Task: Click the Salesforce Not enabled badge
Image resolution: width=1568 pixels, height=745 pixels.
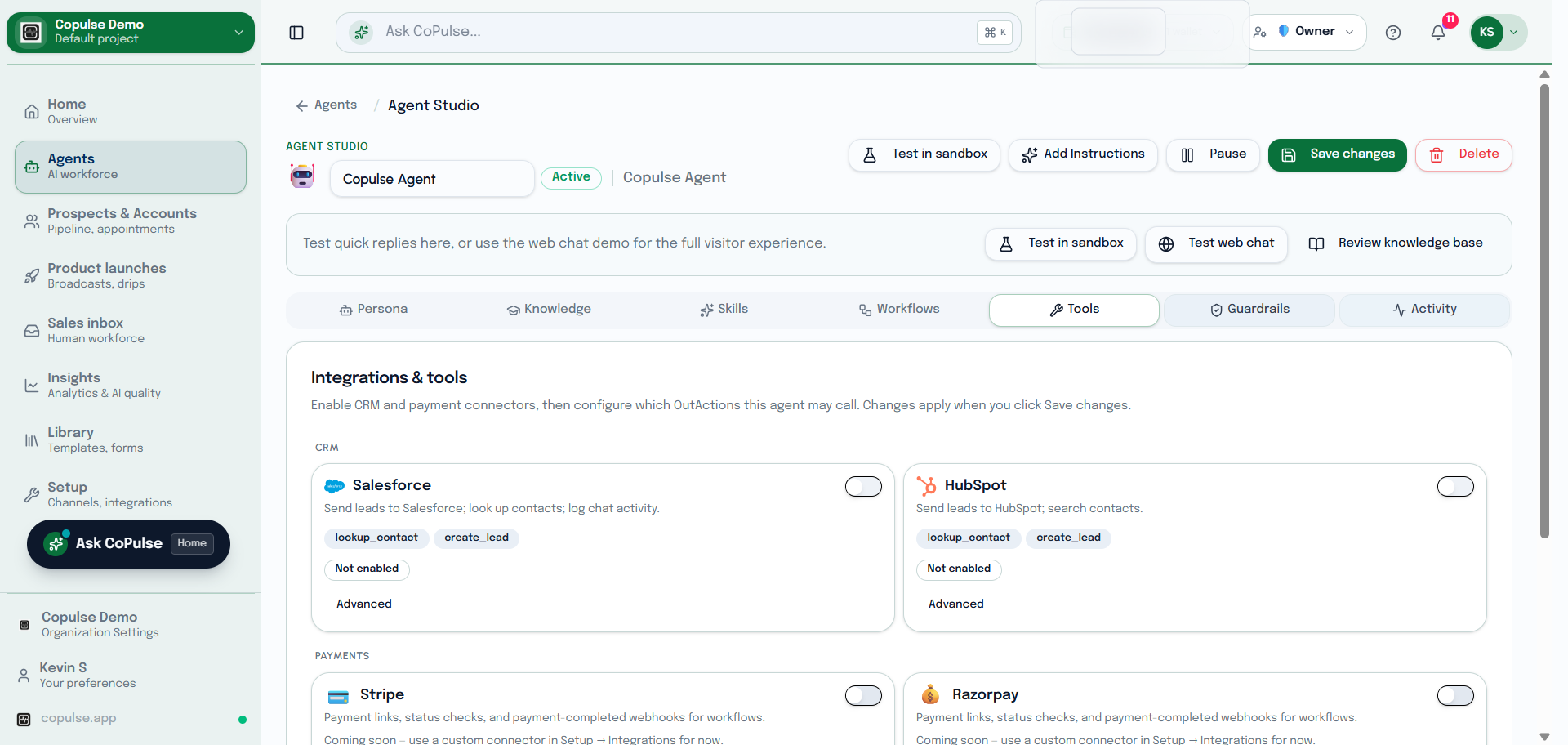Action: pyautogui.click(x=367, y=569)
